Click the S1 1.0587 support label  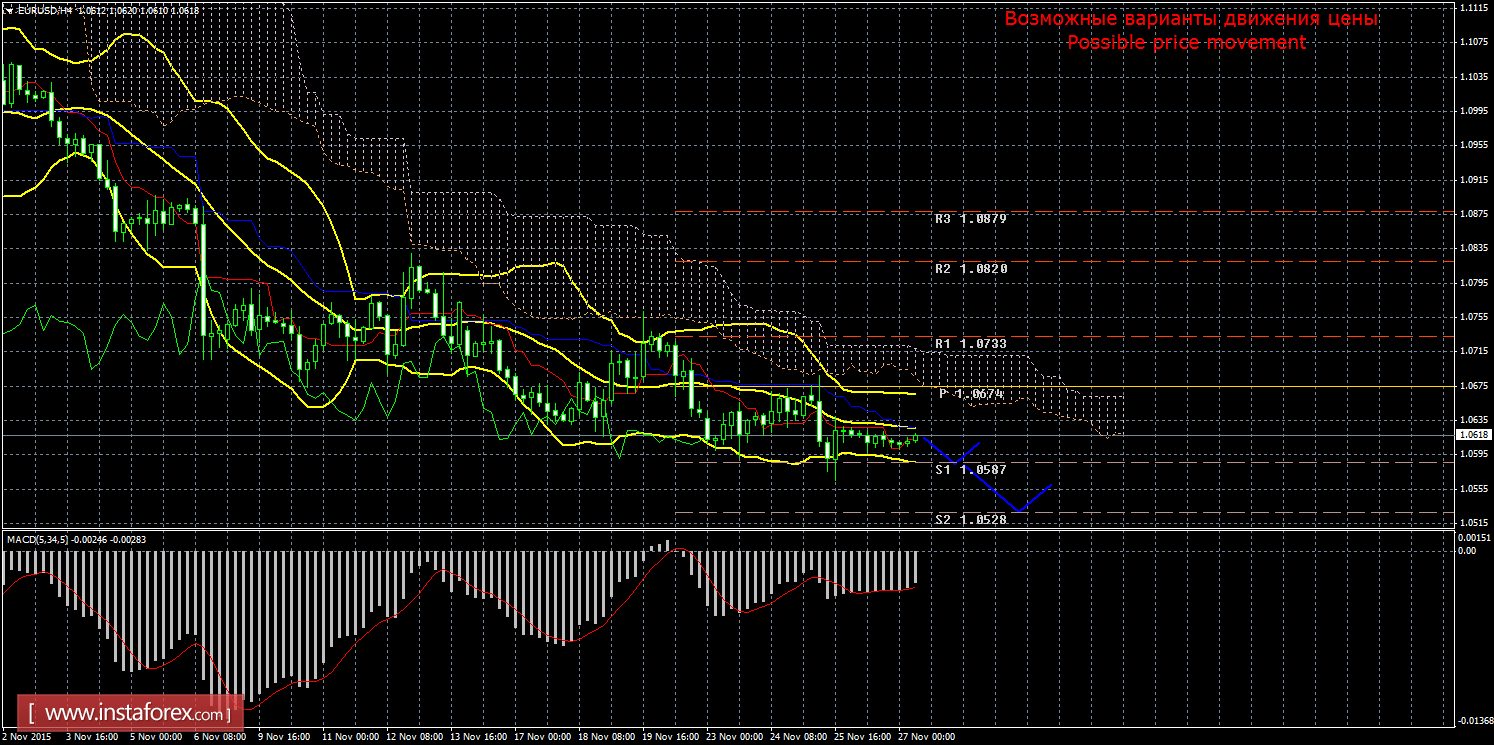pos(970,468)
